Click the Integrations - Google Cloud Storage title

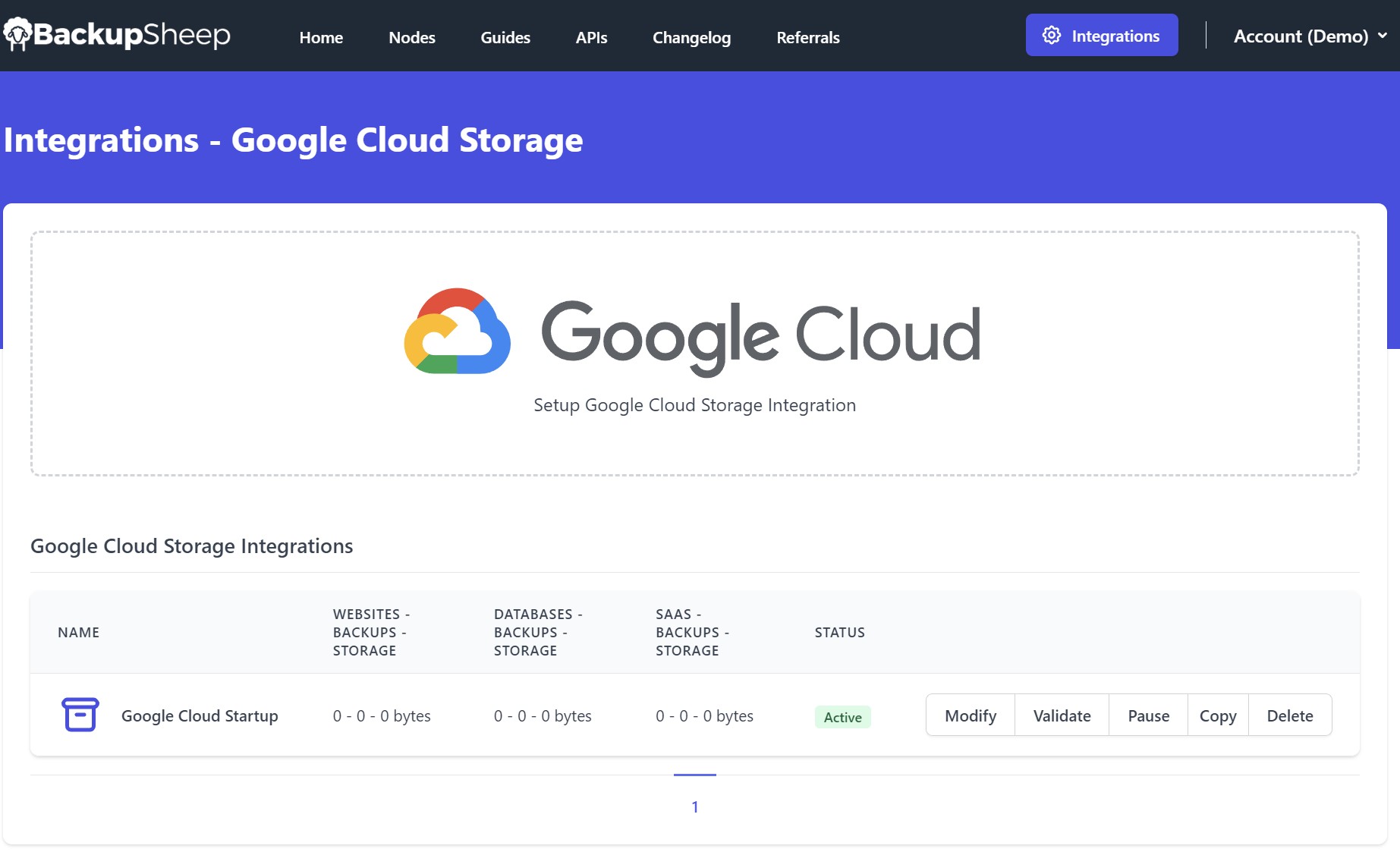(x=293, y=140)
